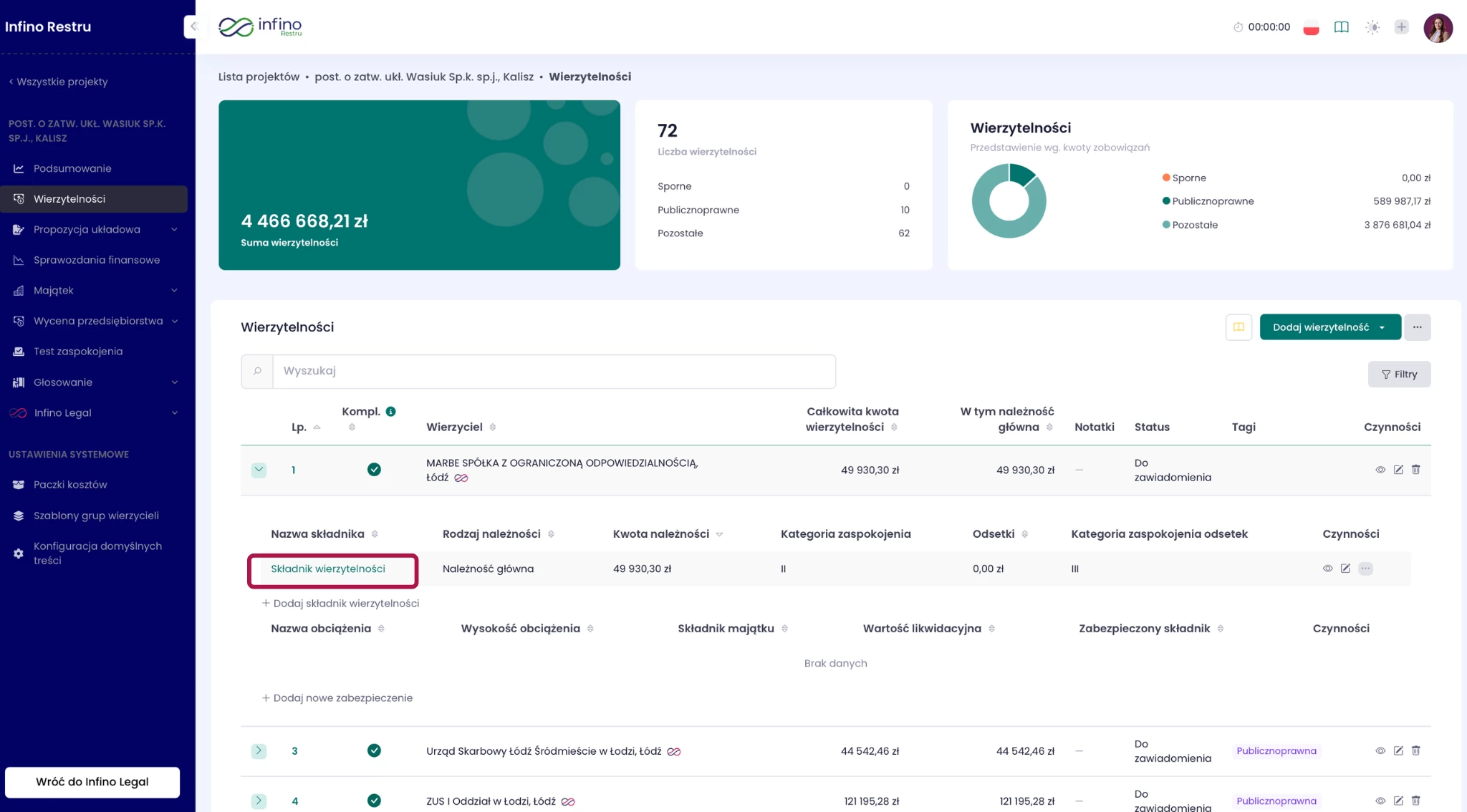
Task: Click the green Publicznoprawne legend dot
Action: [x=1166, y=201]
